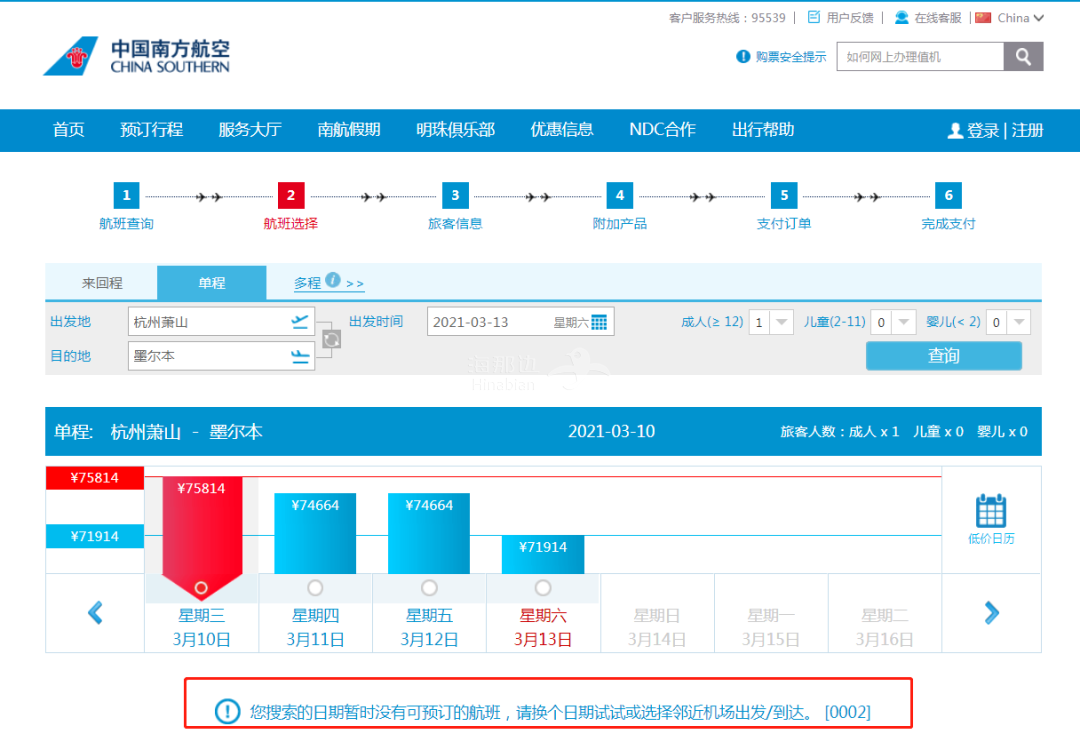Open the China region language dropdown
The height and width of the screenshot is (742, 1080).
tap(1010, 17)
